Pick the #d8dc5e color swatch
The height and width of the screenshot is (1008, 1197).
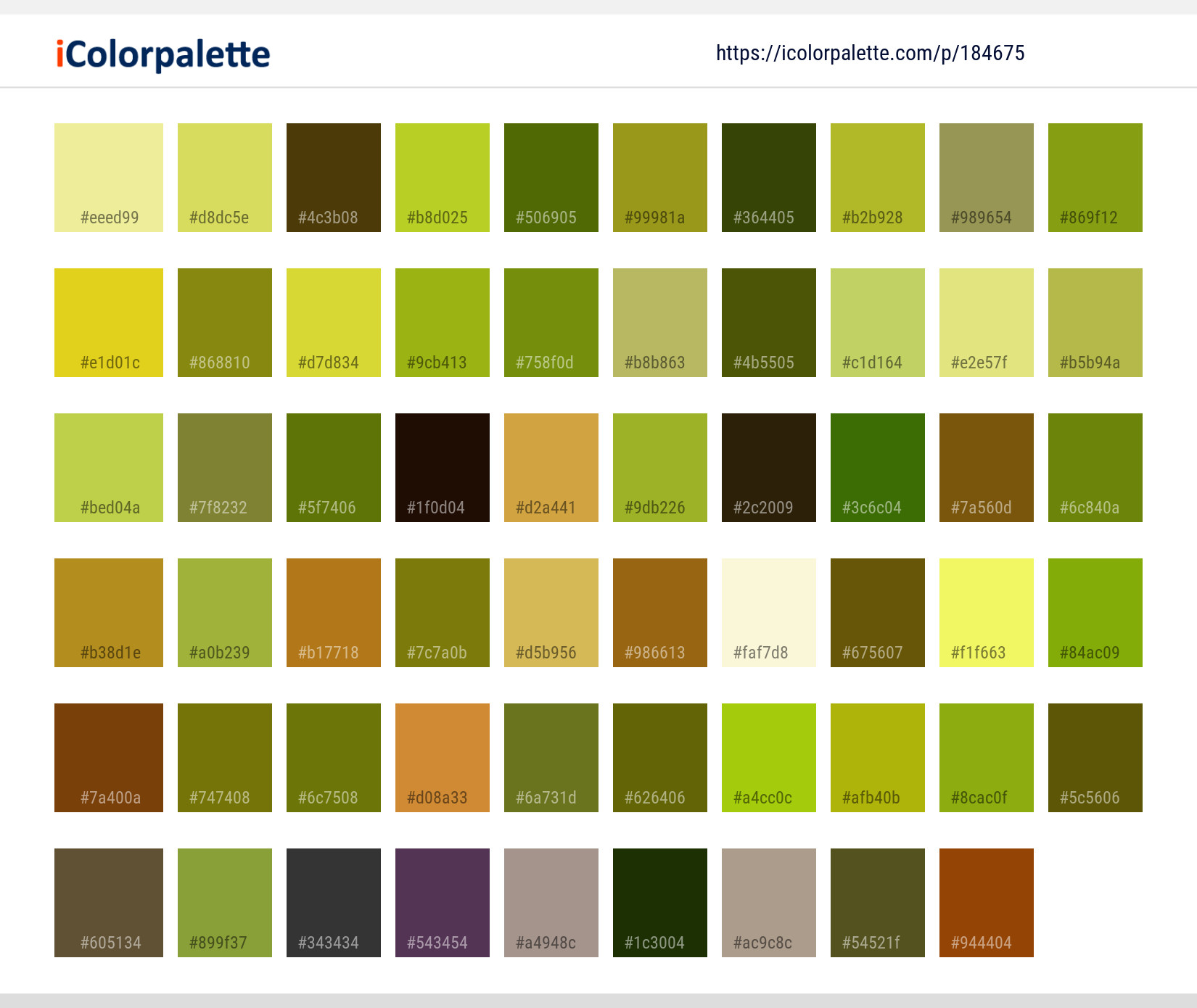[225, 178]
